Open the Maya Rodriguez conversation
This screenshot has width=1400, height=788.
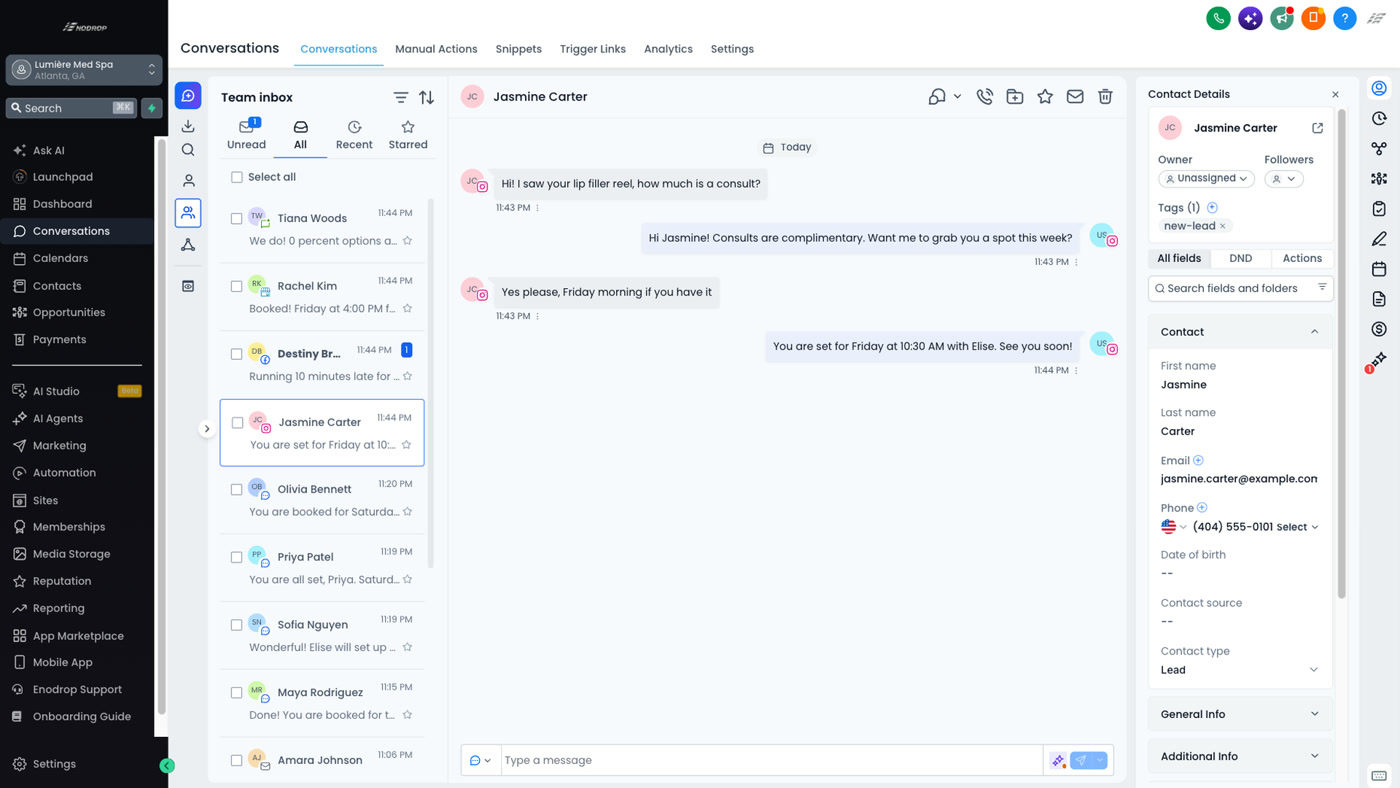click(322, 703)
